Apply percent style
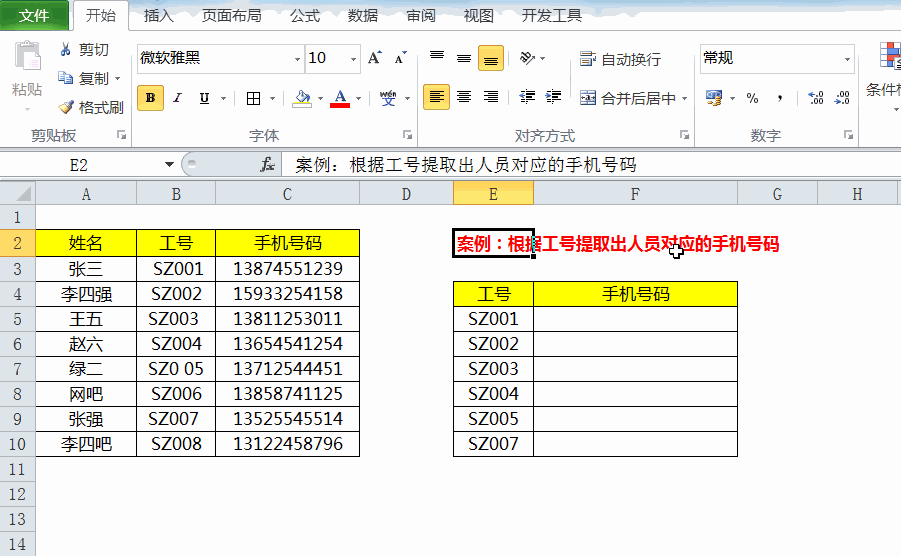 click(752, 98)
